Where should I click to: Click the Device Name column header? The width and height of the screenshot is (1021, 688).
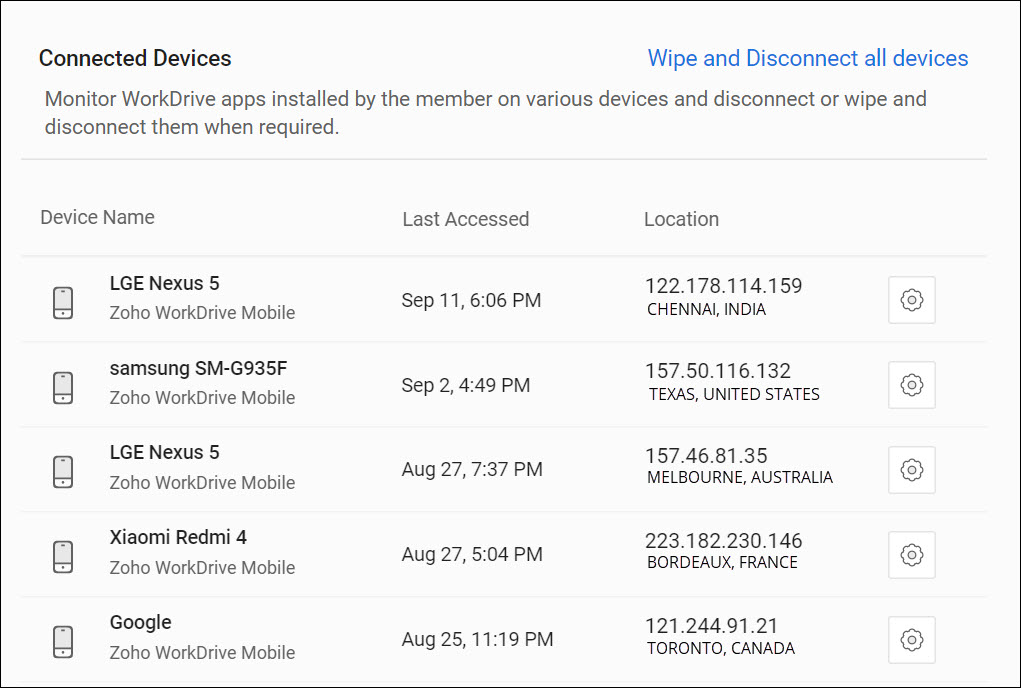pyautogui.click(x=97, y=217)
